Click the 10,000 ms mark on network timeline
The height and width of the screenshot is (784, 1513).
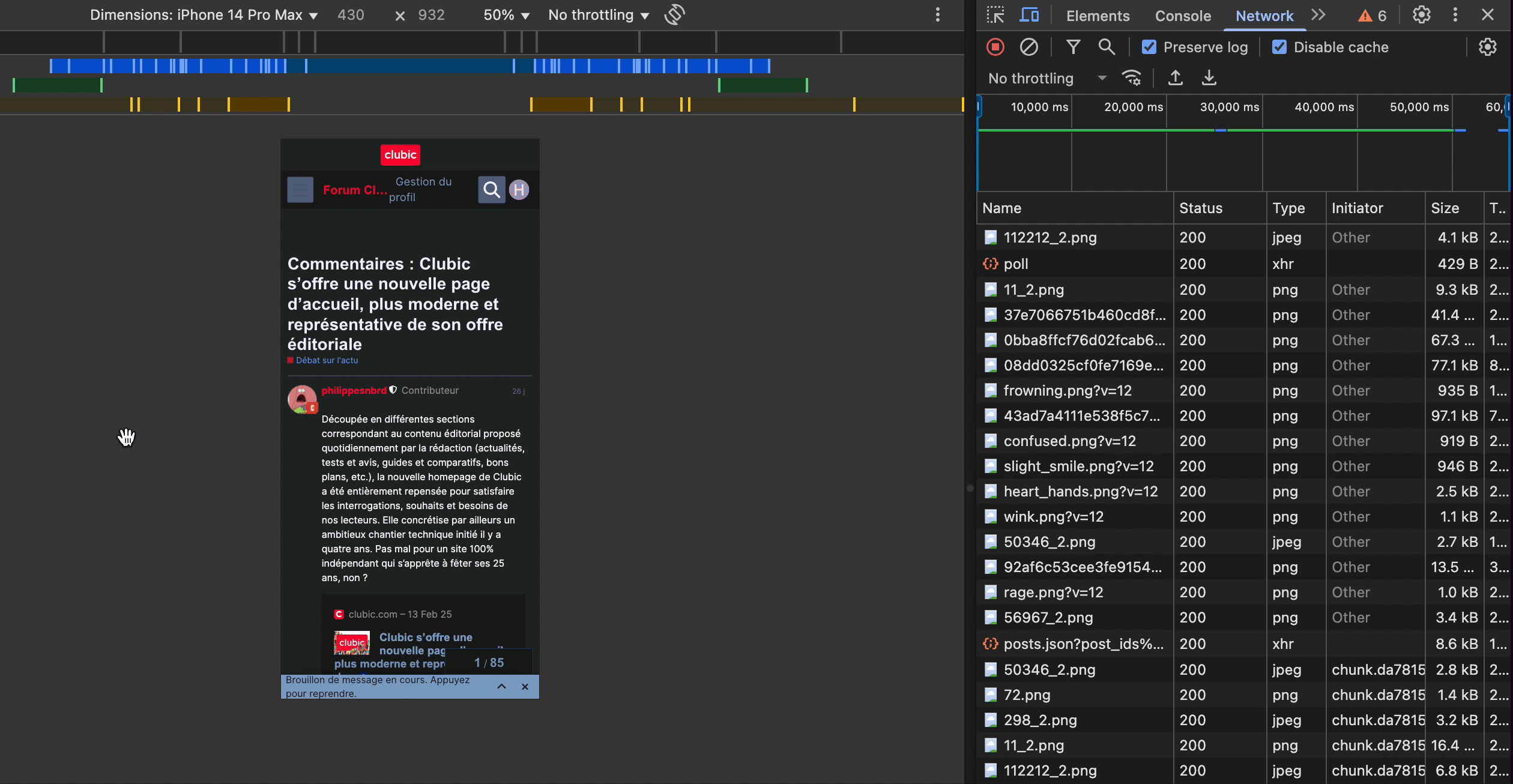pyautogui.click(x=1039, y=107)
